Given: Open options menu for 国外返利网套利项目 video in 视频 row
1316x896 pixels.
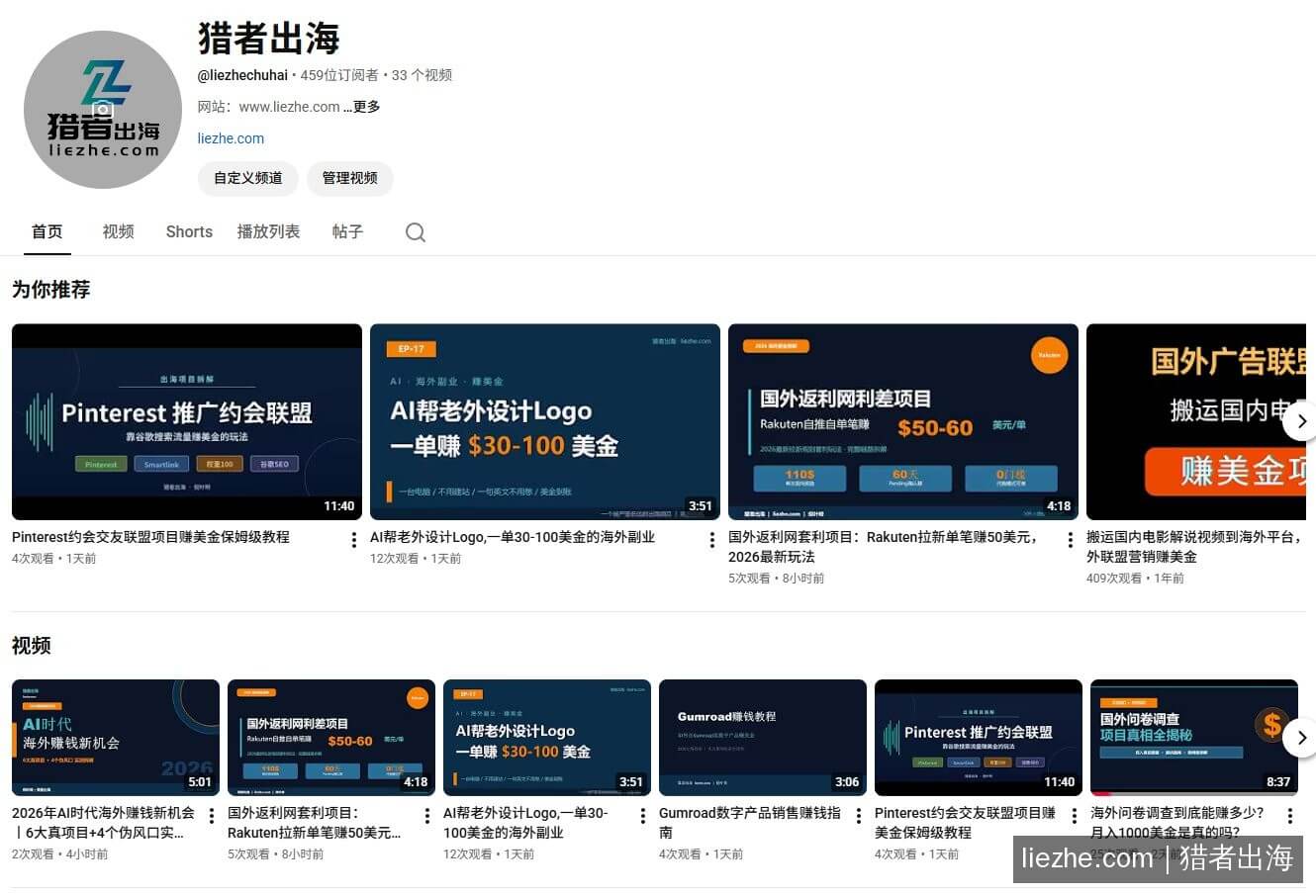Looking at the screenshot, I should click(x=426, y=816).
